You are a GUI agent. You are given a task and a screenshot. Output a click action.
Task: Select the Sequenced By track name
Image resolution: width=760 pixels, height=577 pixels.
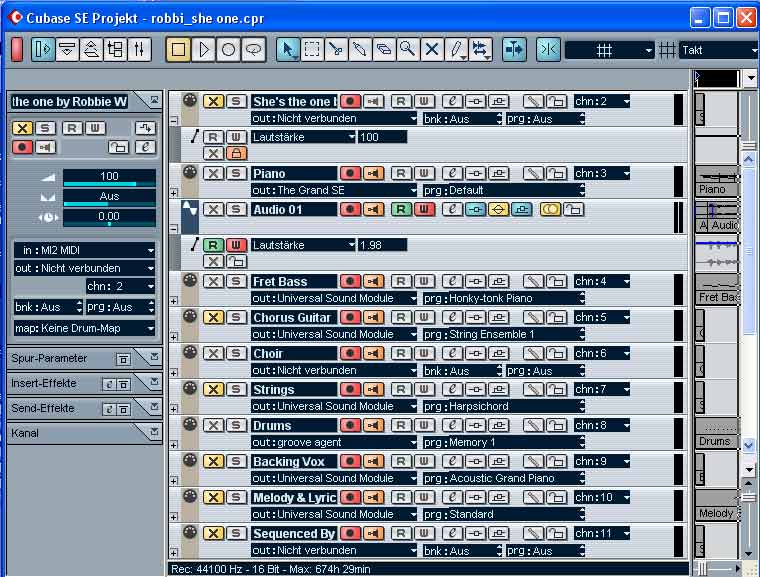click(294, 533)
